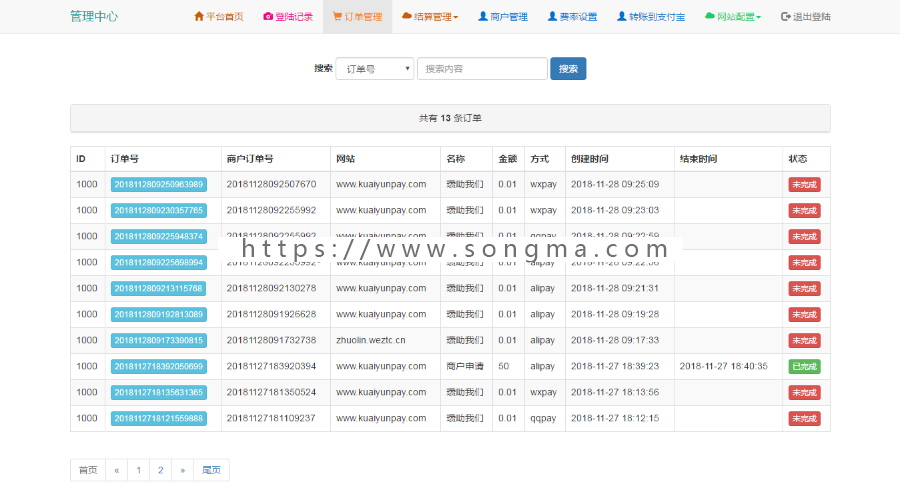The height and width of the screenshot is (498, 900).
Task: Click merchant order number 20181128092130278
Action: point(271,288)
